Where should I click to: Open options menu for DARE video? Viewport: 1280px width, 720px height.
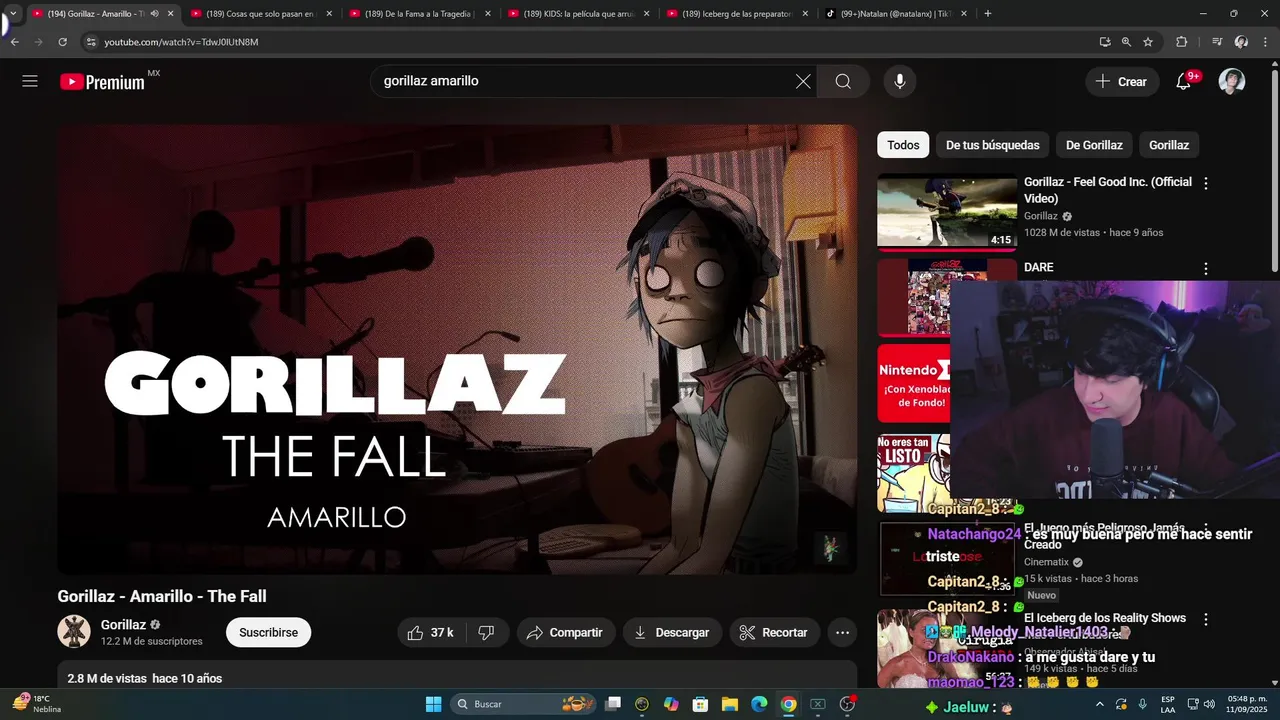pyautogui.click(x=1206, y=269)
